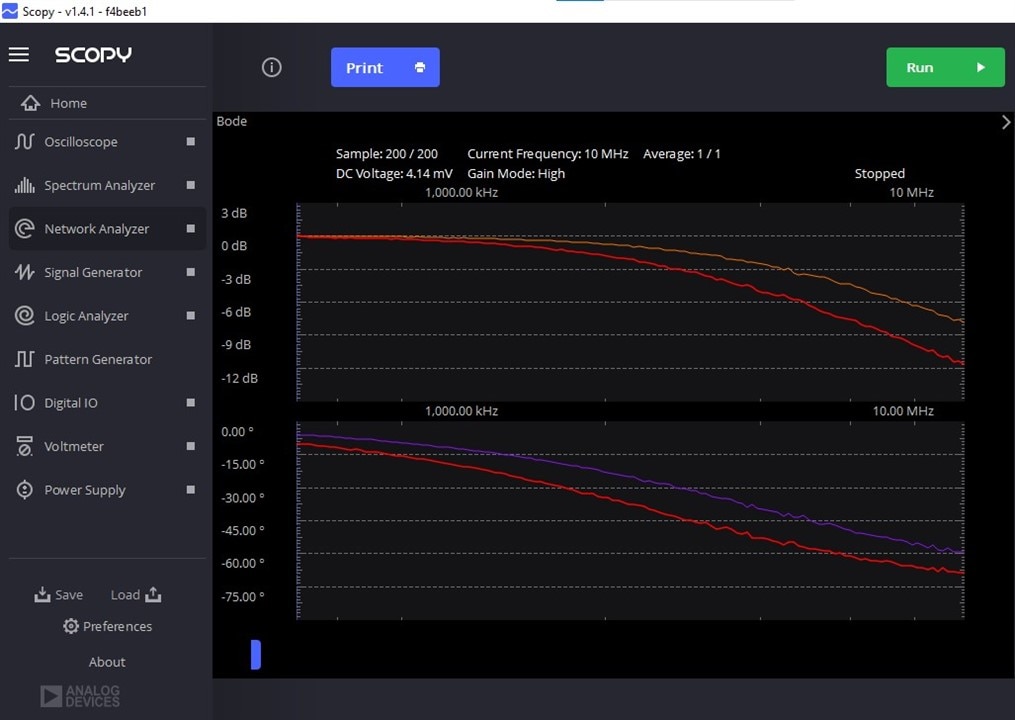Save the current session profile

coord(59,595)
